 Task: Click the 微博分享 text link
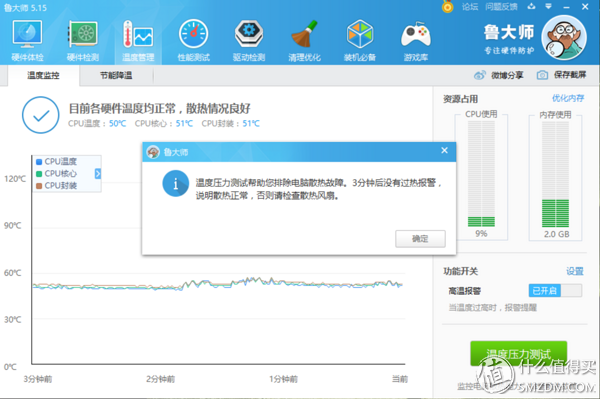pyautogui.click(x=507, y=75)
